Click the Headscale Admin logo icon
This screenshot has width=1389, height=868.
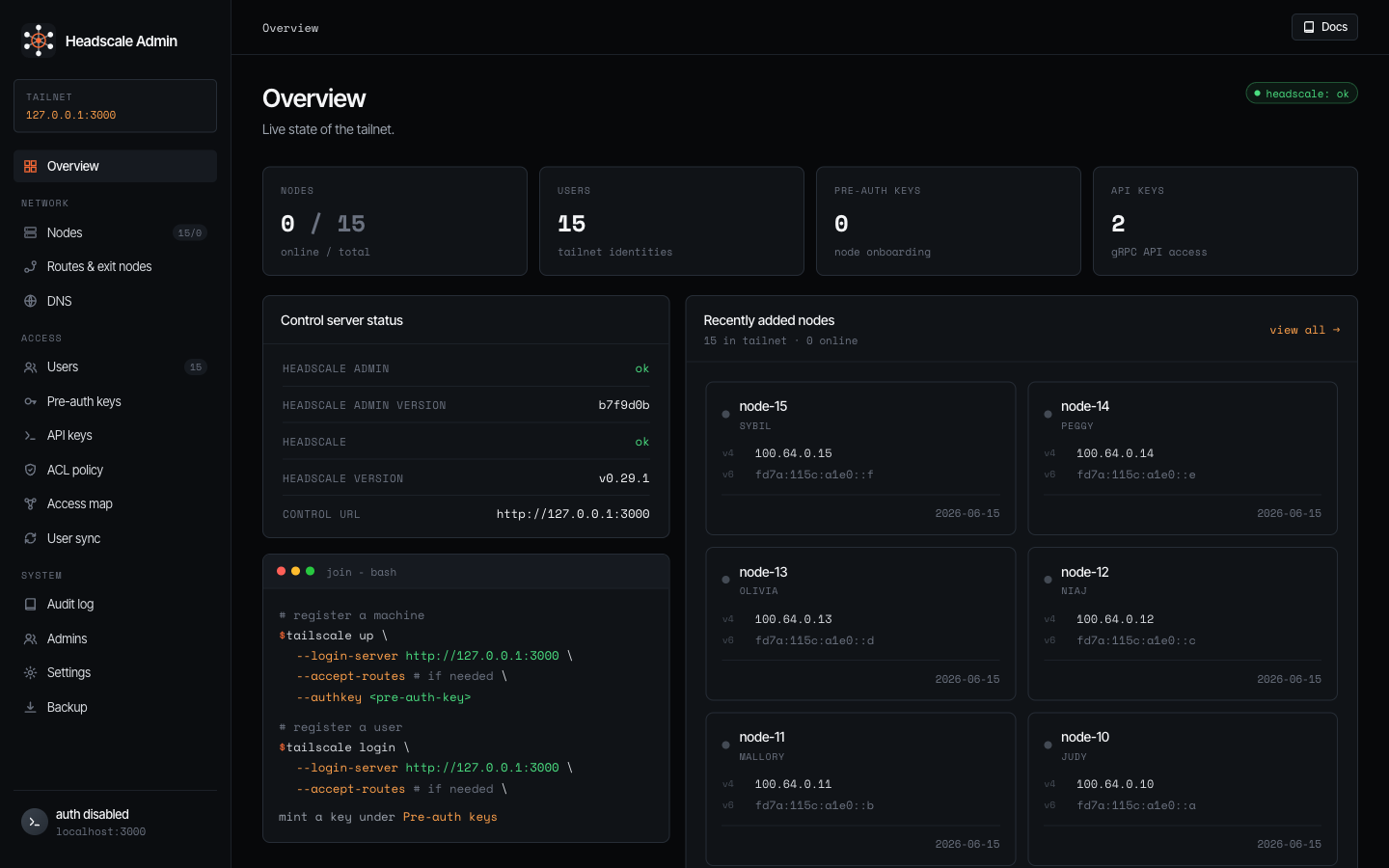[39, 41]
